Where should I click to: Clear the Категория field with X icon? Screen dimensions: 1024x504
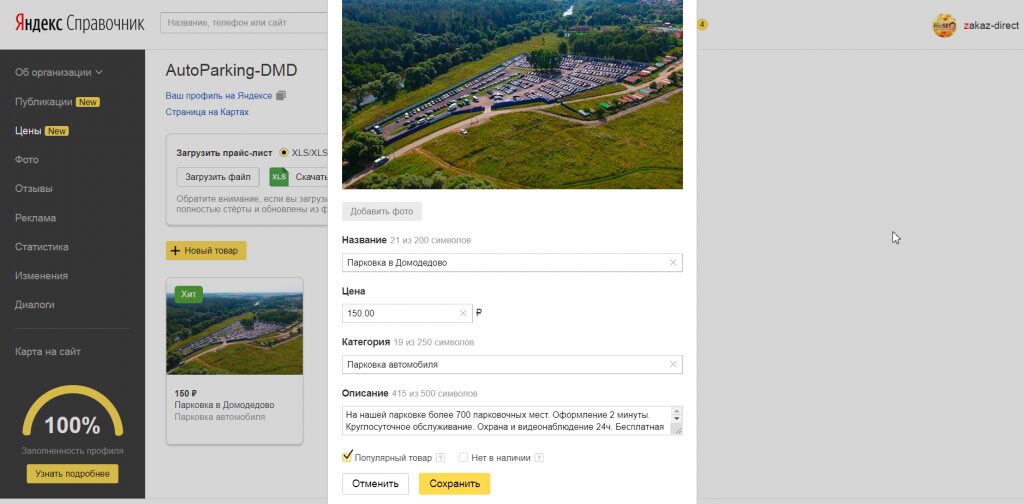[x=673, y=365]
